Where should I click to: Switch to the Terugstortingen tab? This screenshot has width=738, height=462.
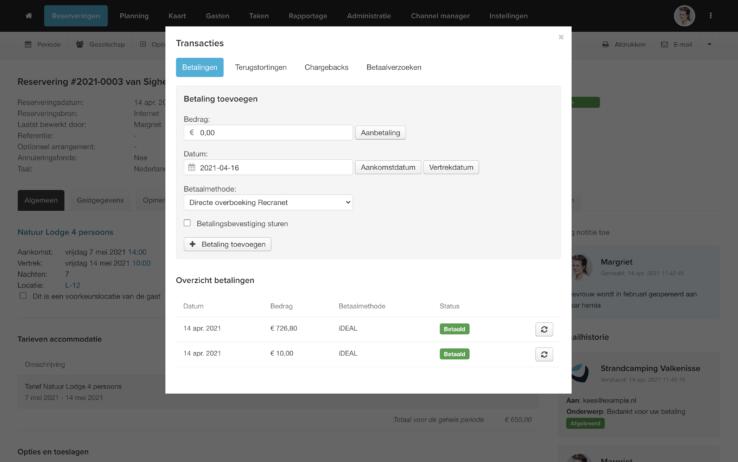(261, 67)
